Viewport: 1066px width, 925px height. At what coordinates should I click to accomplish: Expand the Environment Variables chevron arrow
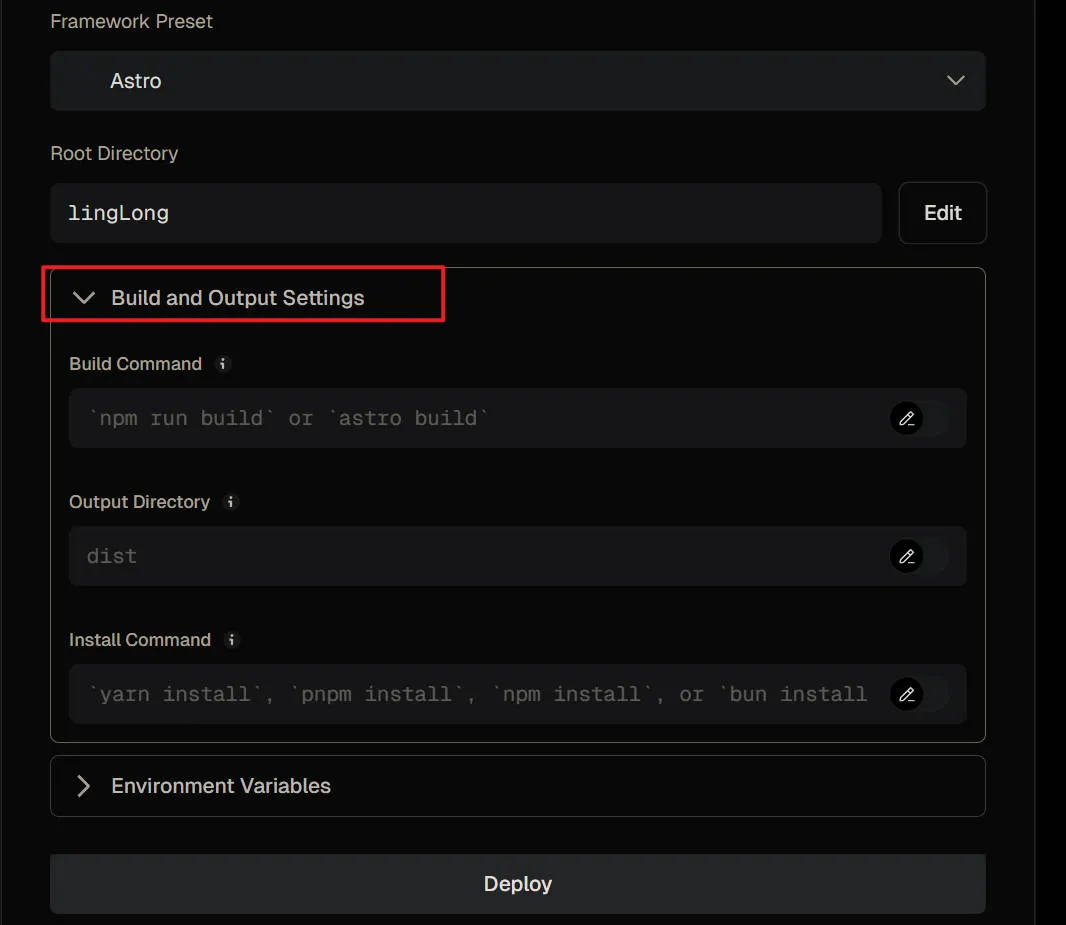(84, 786)
